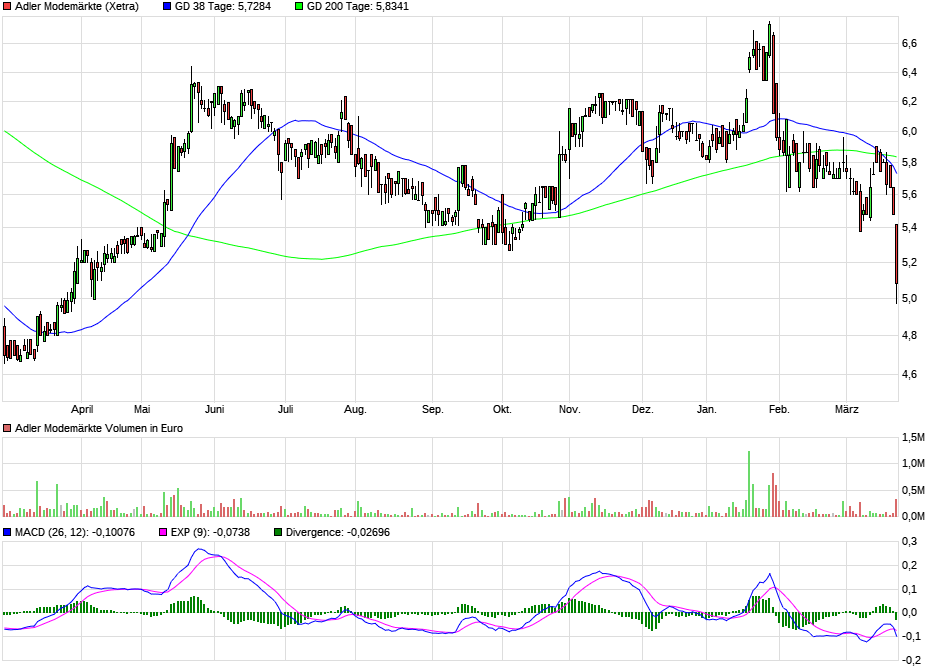Click the red Adler Modemärkte legend swatch
Image resolution: width=940 pixels, height=670 pixels.
coord(7,7)
